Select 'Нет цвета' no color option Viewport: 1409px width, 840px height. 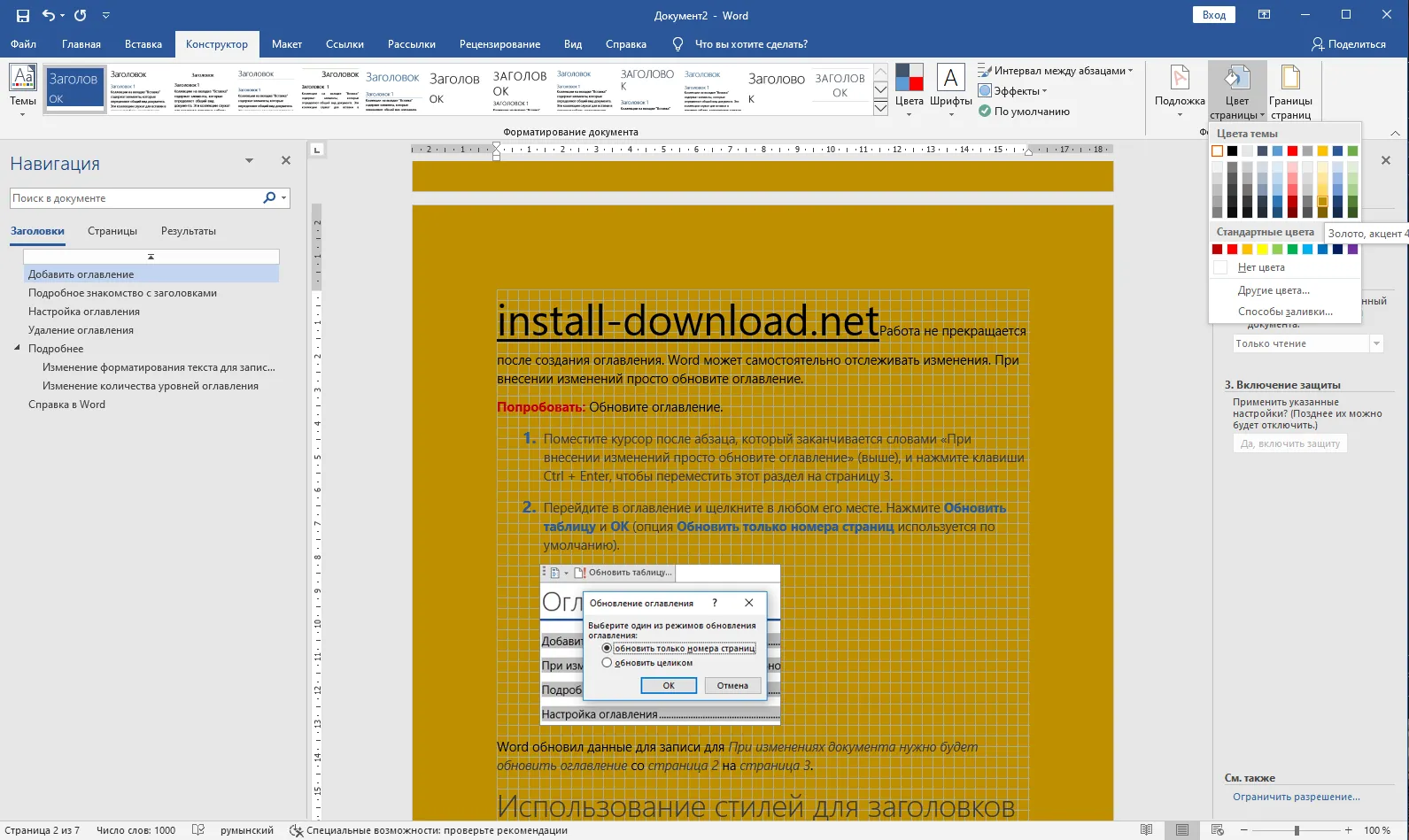pos(1260,267)
